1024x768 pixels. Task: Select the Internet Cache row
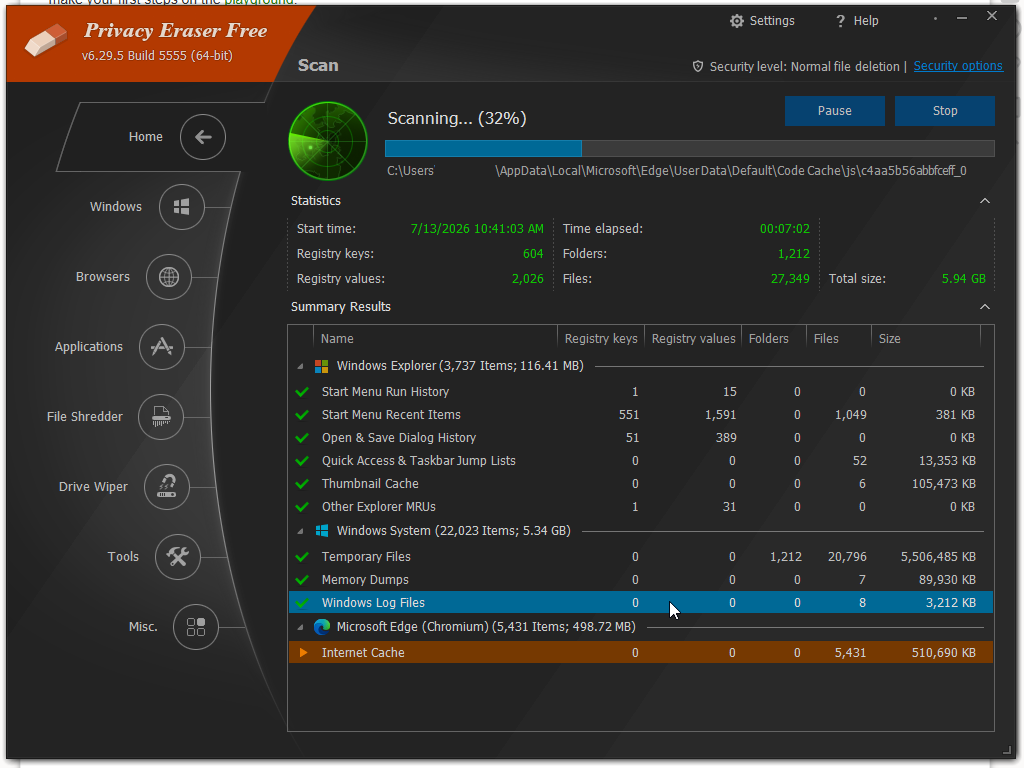click(641, 652)
